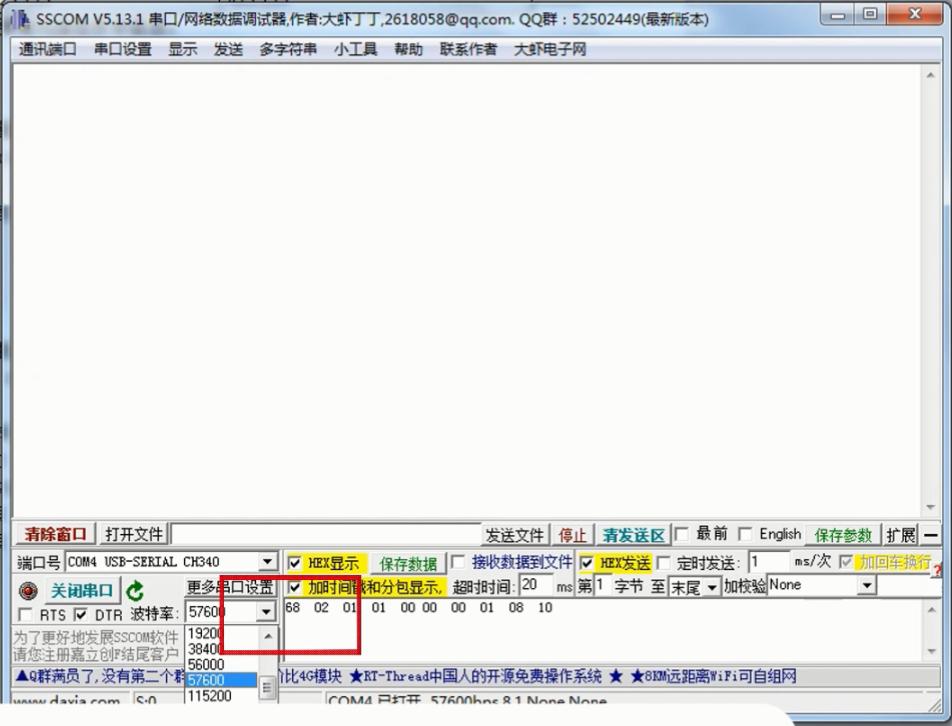The height and width of the screenshot is (726, 952).
Task: Select 19200 in baud rate list
Action: pos(222,634)
